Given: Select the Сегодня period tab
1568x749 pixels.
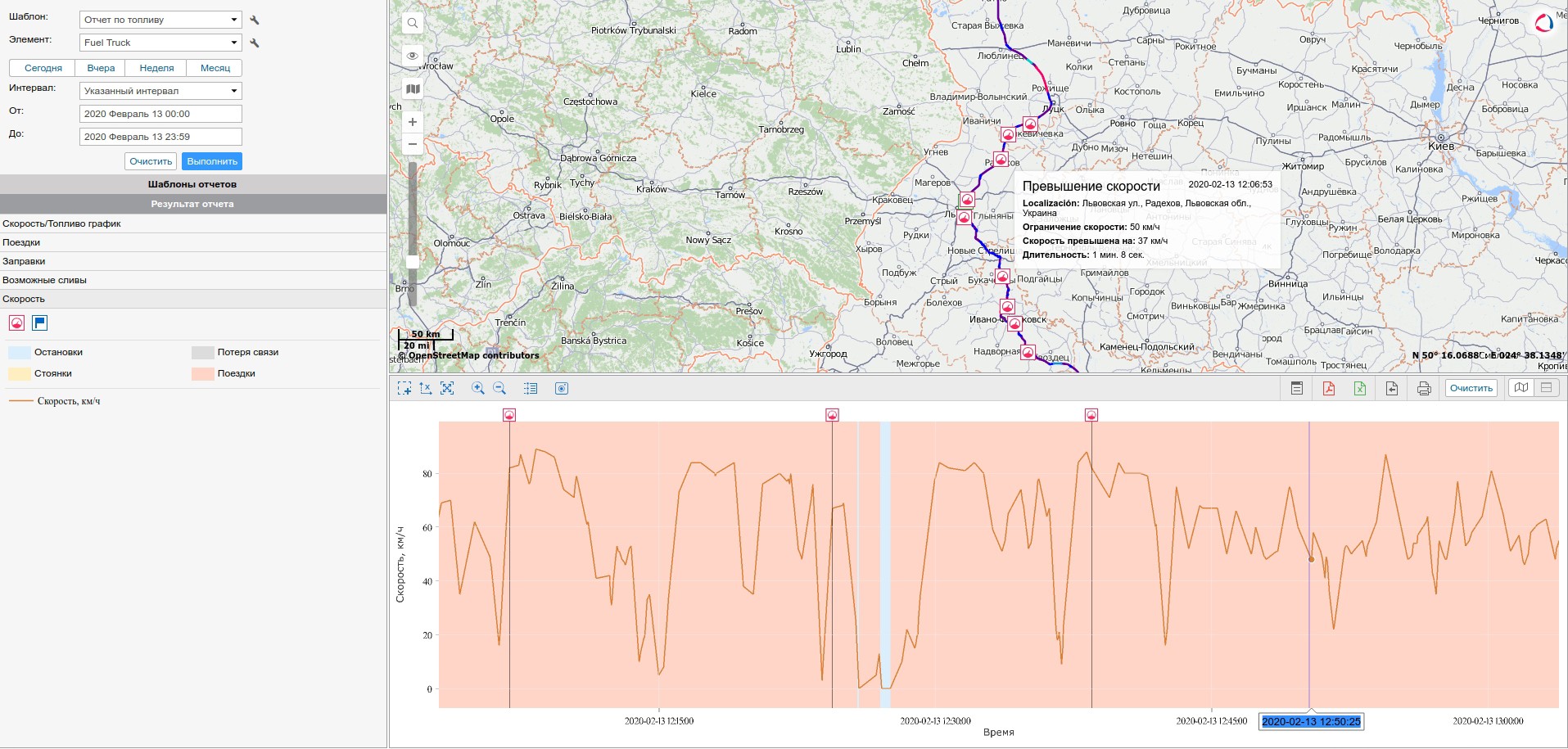Looking at the screenshot, I should pos(43,68).
